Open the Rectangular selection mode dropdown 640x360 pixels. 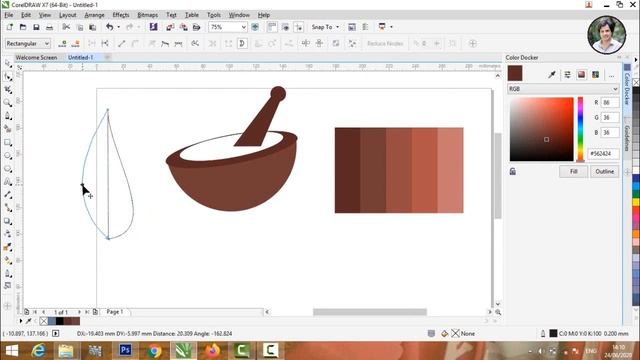(x=47, y=43)
